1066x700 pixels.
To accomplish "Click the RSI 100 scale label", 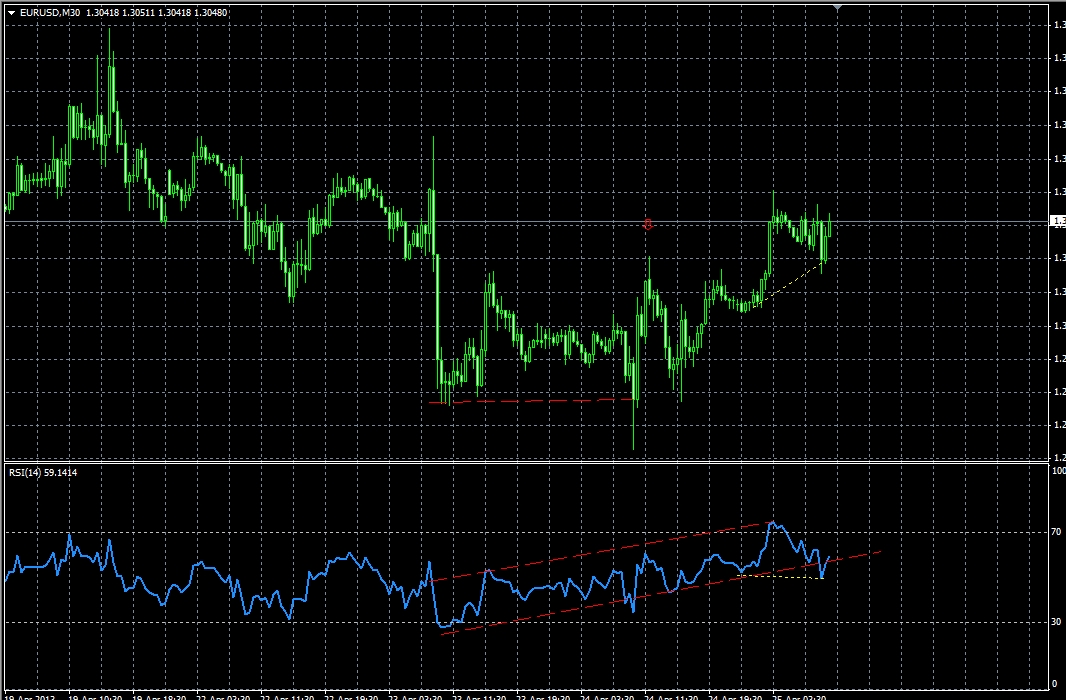I will click(1059, 470).
